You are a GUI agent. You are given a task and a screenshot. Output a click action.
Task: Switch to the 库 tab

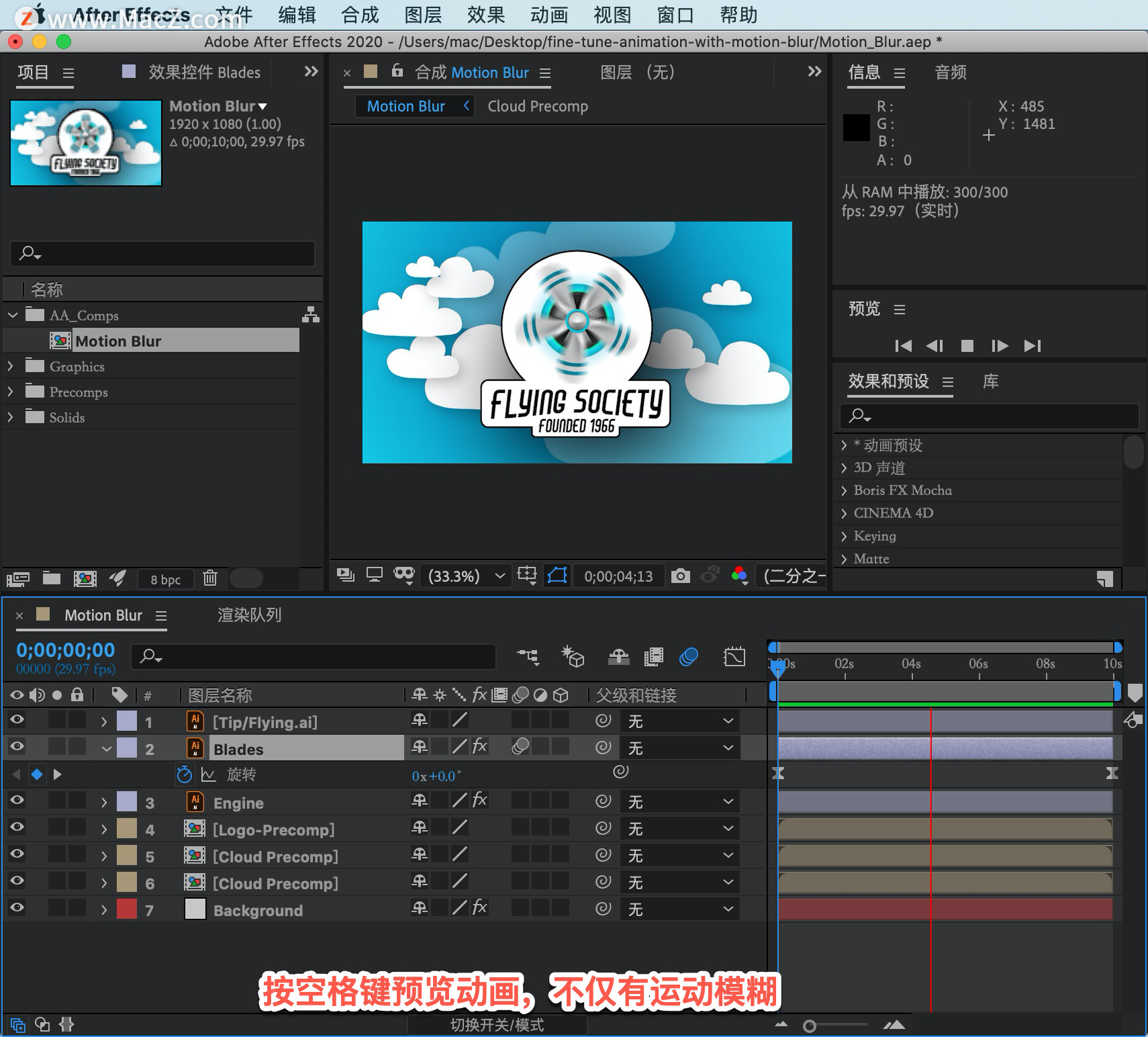pos(990,381)
